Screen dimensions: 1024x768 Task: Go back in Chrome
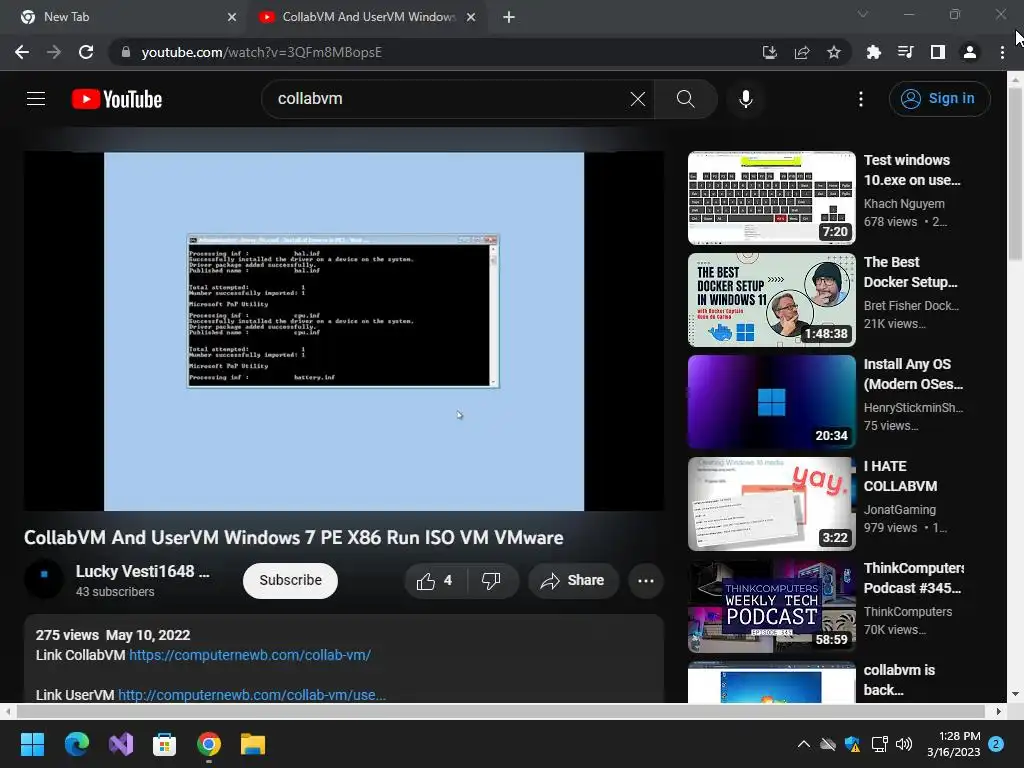(22, 52)
